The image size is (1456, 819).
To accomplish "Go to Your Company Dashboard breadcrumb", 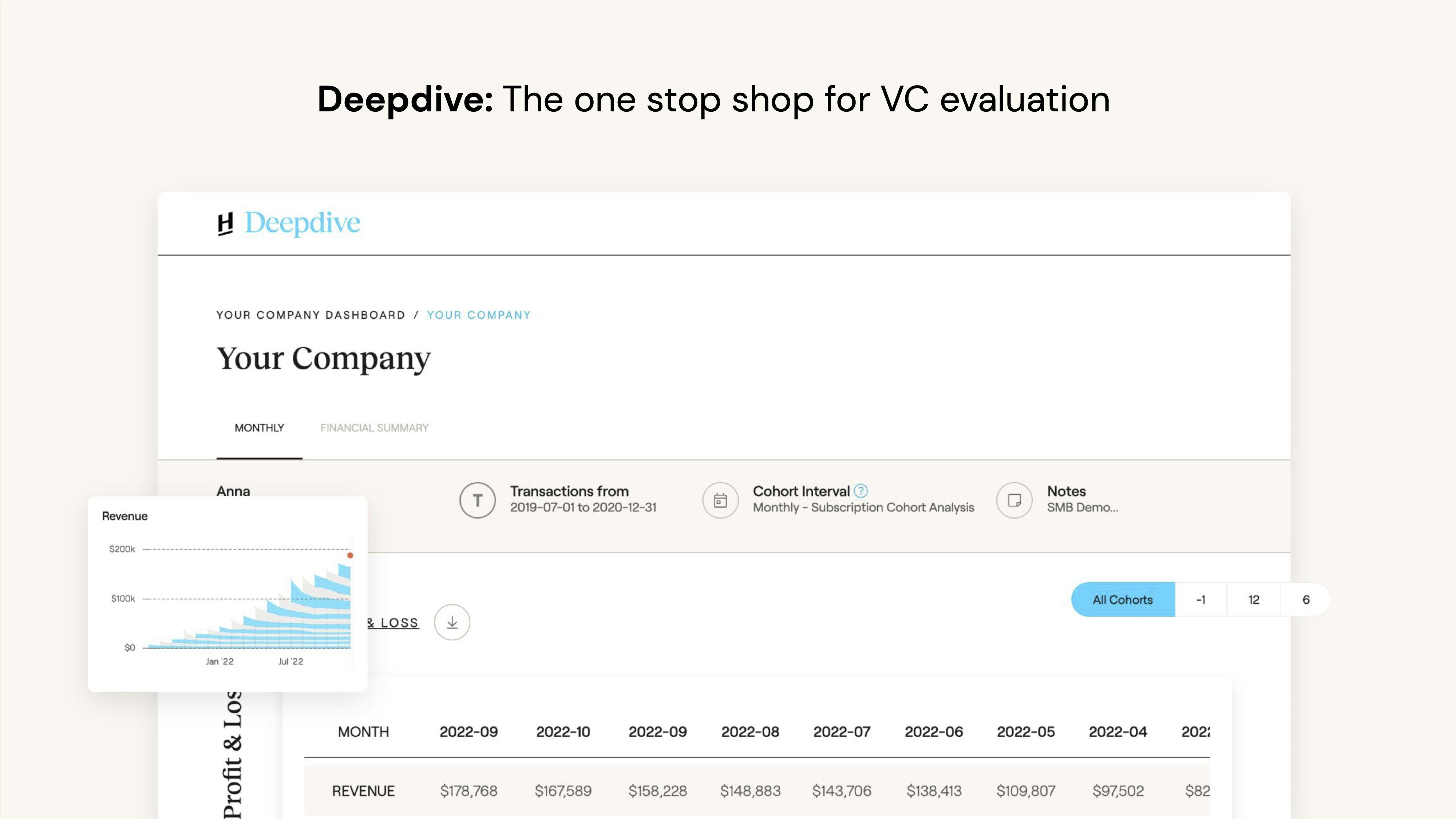I will [310, 315].
